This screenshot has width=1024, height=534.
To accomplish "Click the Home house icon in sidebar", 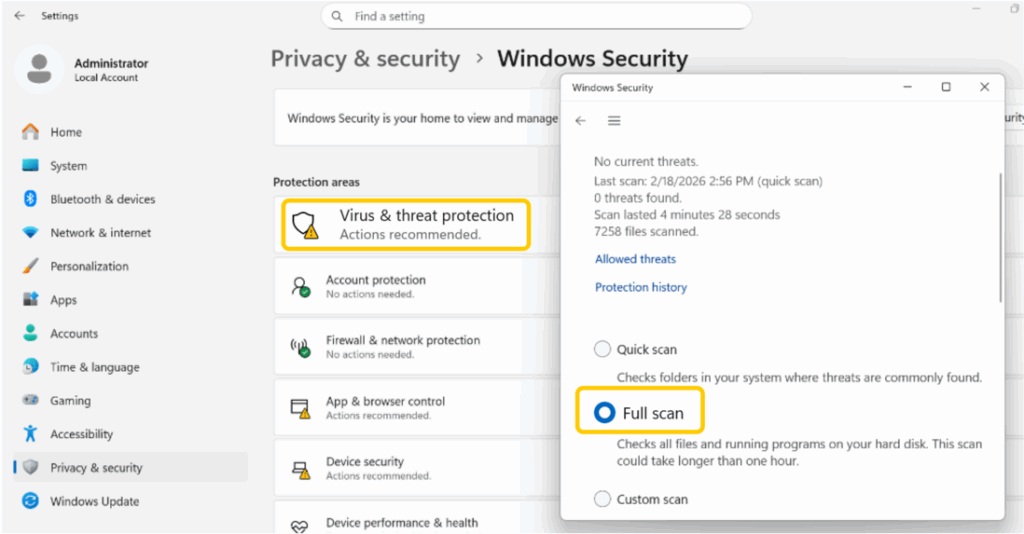I will tap(30, 132).
